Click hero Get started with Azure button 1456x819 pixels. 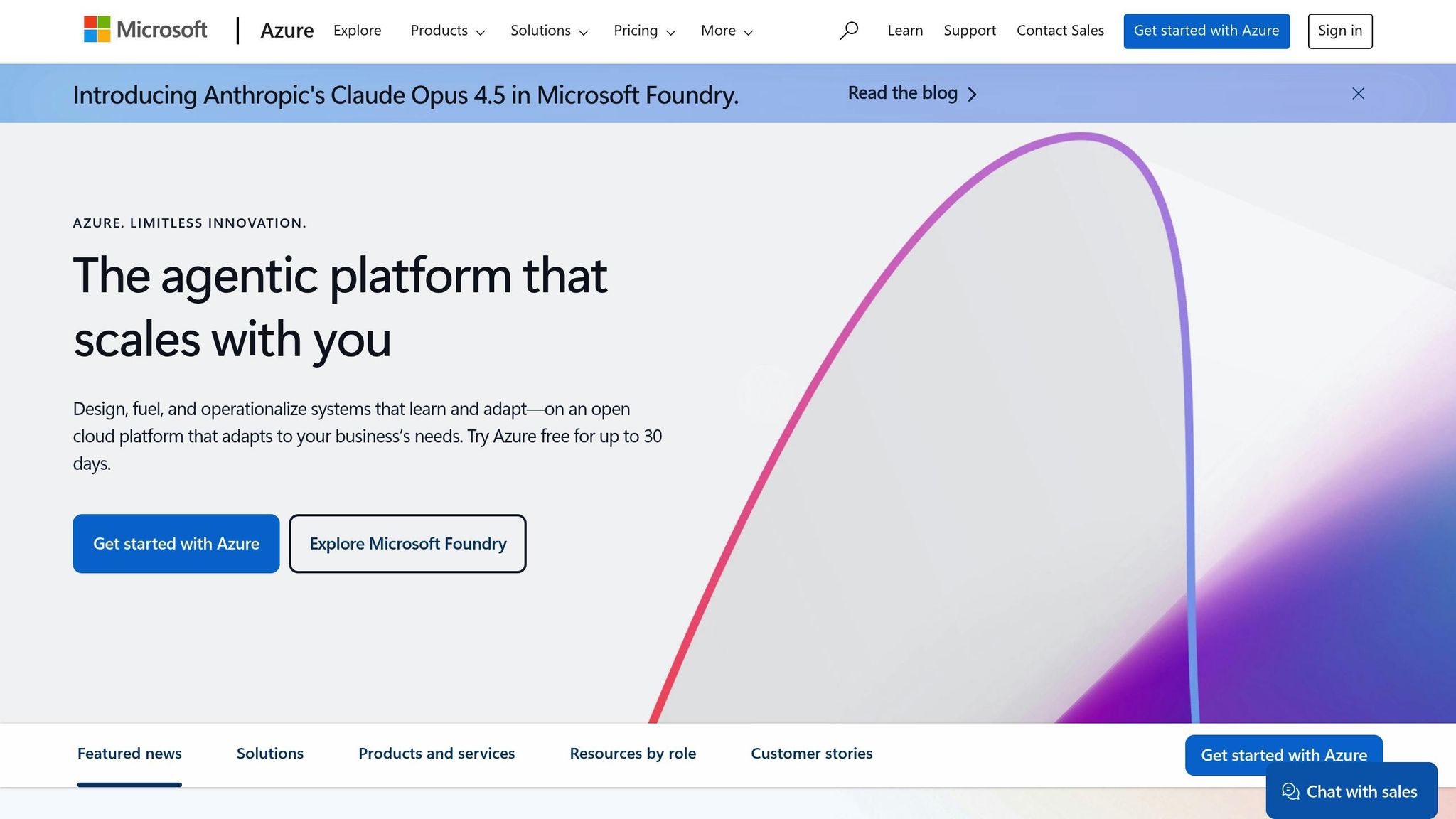176,543
